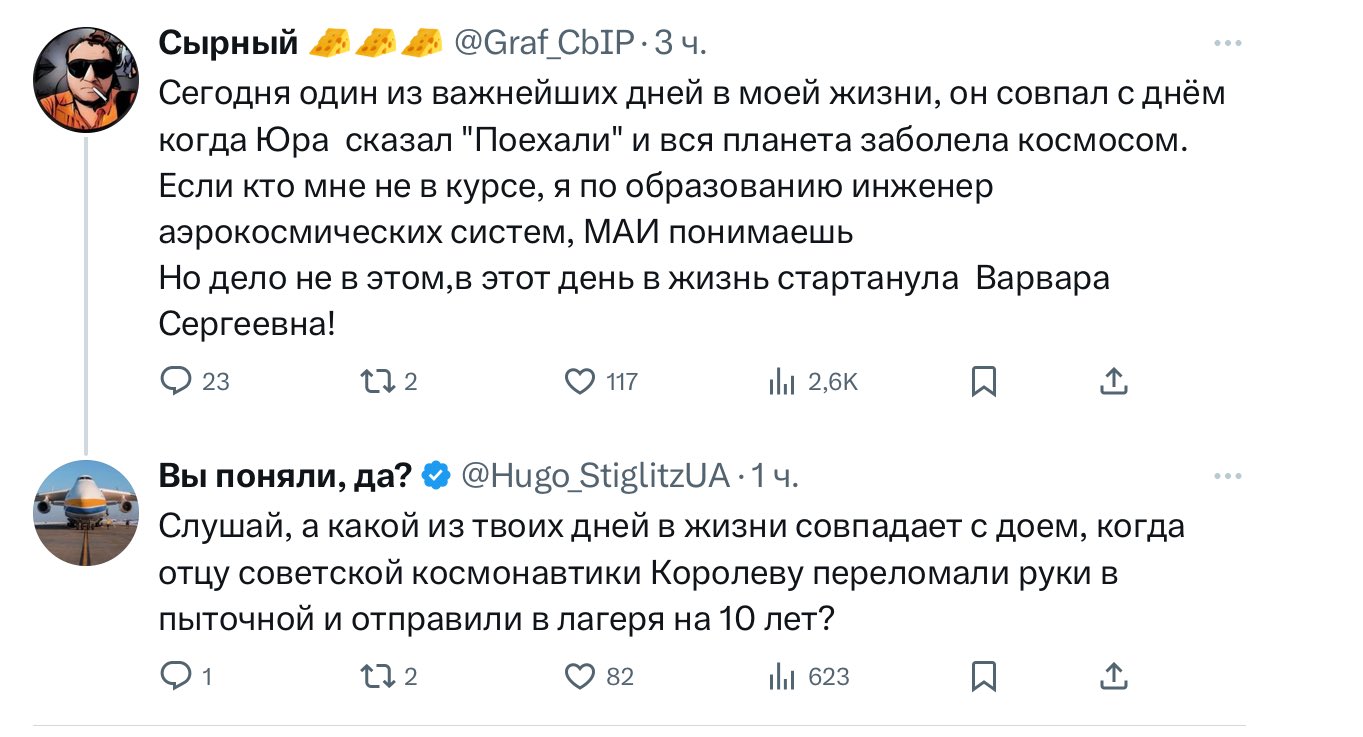1363x737 pixels.
Task: Open the @Graf_CbIP profile handle
Action: (x=544, y=43)
